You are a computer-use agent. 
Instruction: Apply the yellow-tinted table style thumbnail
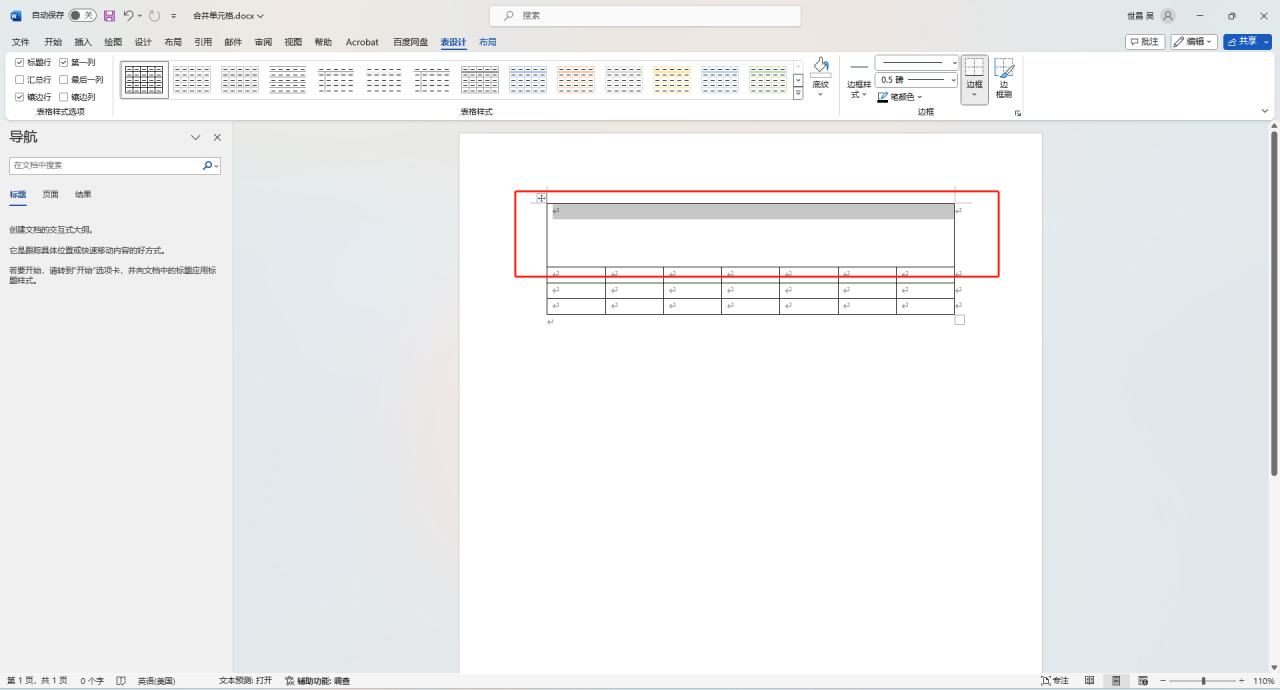pos(672,79)
